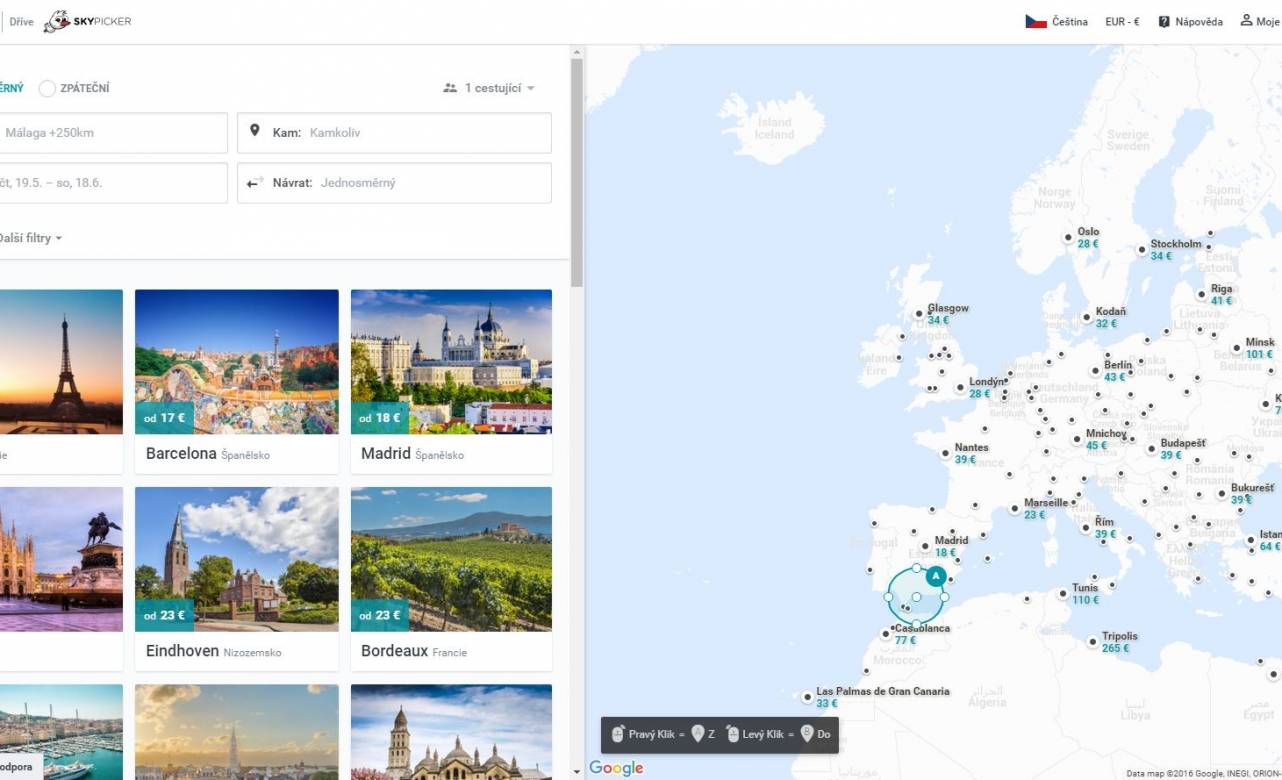This screenshot has height=780, width=1282.
Task: Click the Nápověda help icon
Action: [x=1164, y=21]
